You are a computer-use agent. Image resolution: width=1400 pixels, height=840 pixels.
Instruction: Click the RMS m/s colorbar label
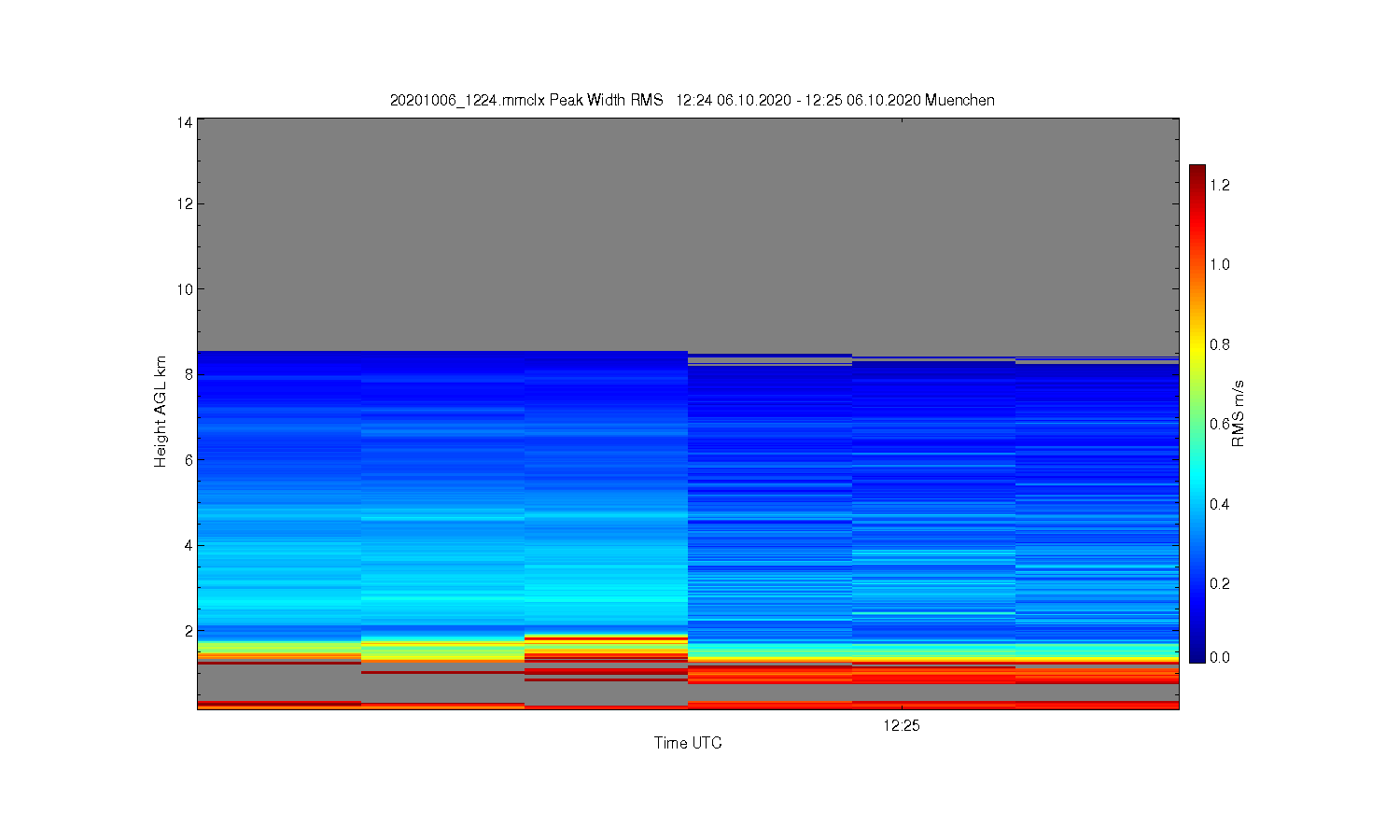[x=1239, y=413]
